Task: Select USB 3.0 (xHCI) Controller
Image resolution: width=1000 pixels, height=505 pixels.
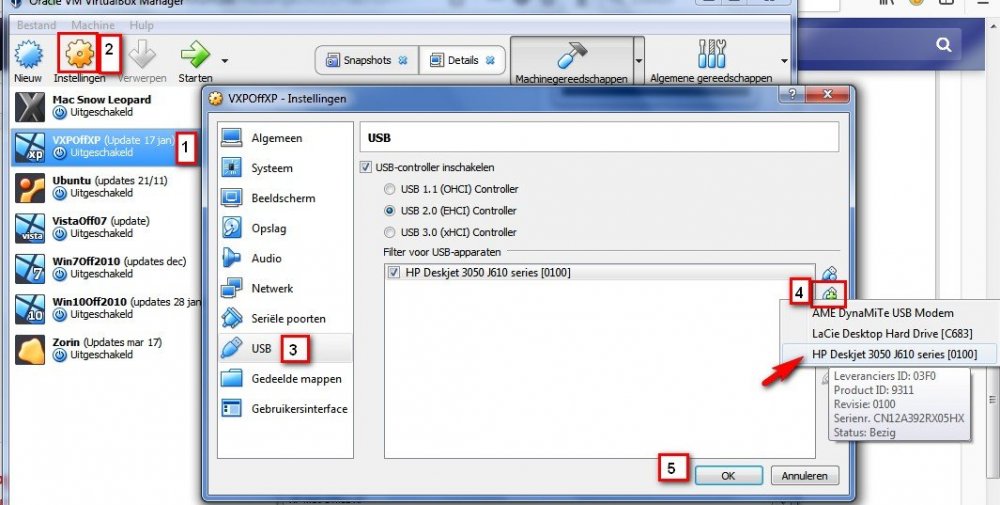Action: (389, 233)
